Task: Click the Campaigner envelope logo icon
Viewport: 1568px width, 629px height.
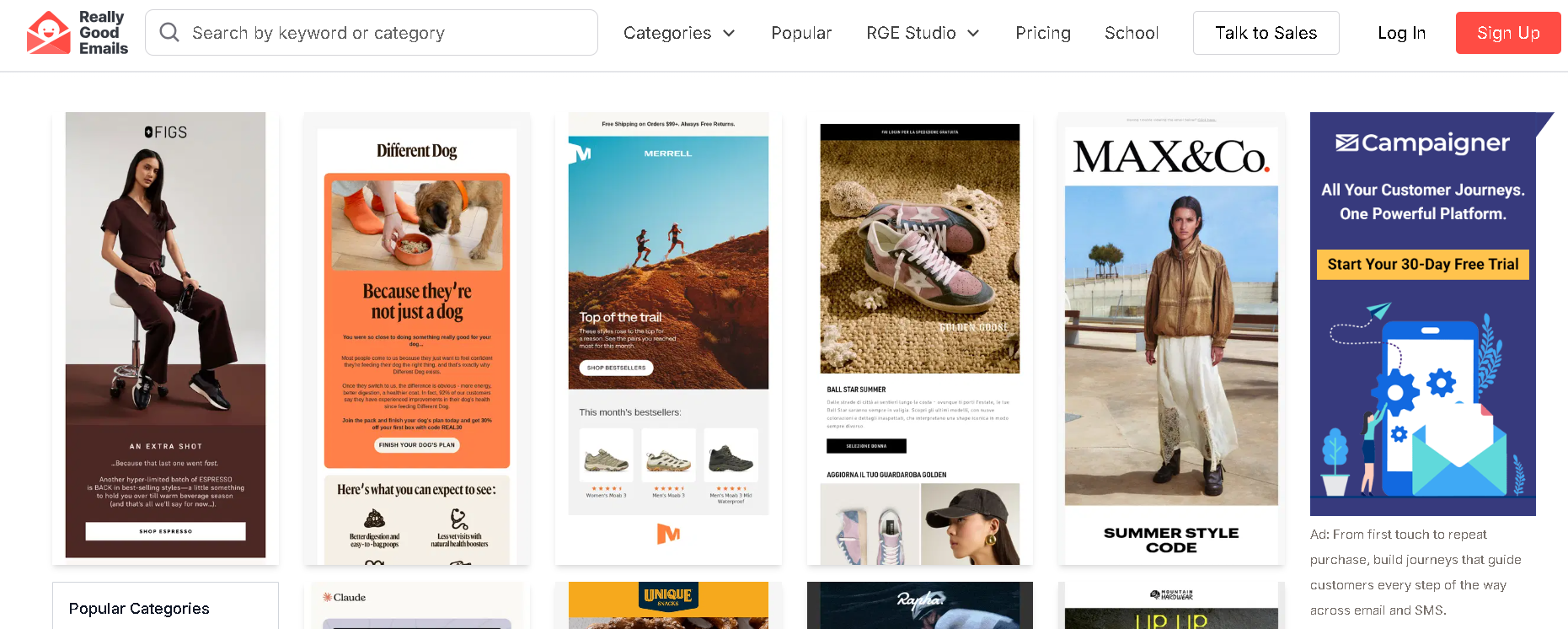Action: point(1347,143)
